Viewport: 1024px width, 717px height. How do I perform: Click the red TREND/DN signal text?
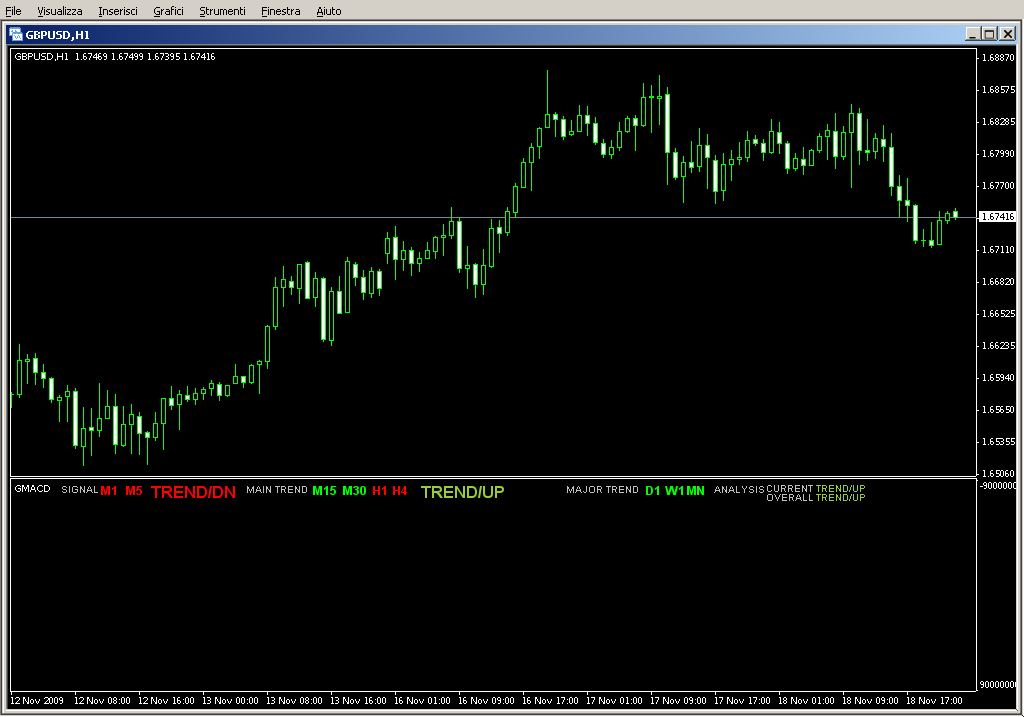tap(193, 492)
